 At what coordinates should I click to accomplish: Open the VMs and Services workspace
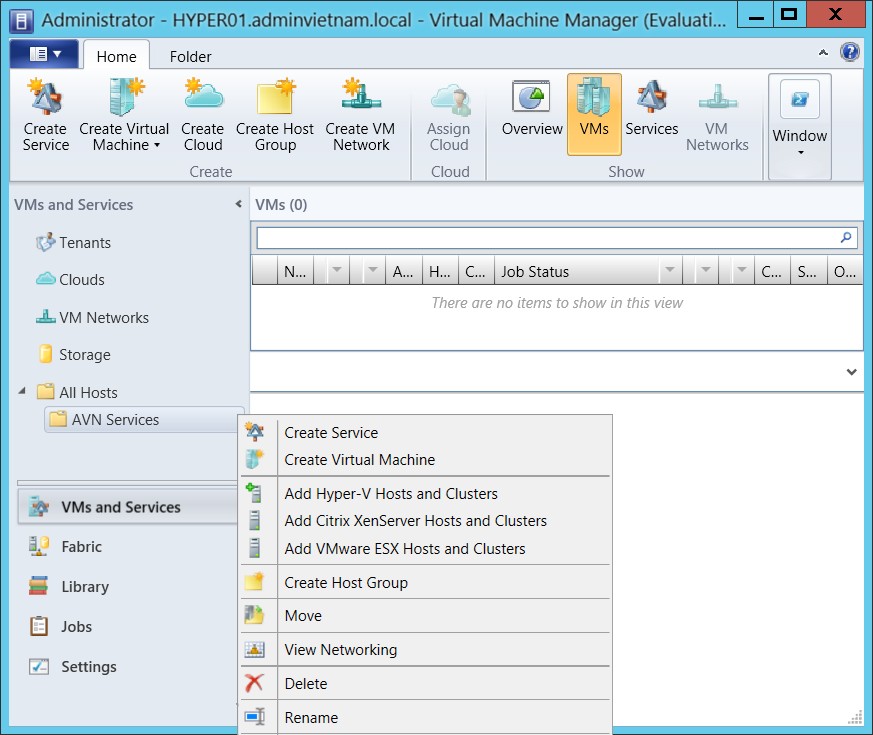pyautogui.click(x=128, y=507)
